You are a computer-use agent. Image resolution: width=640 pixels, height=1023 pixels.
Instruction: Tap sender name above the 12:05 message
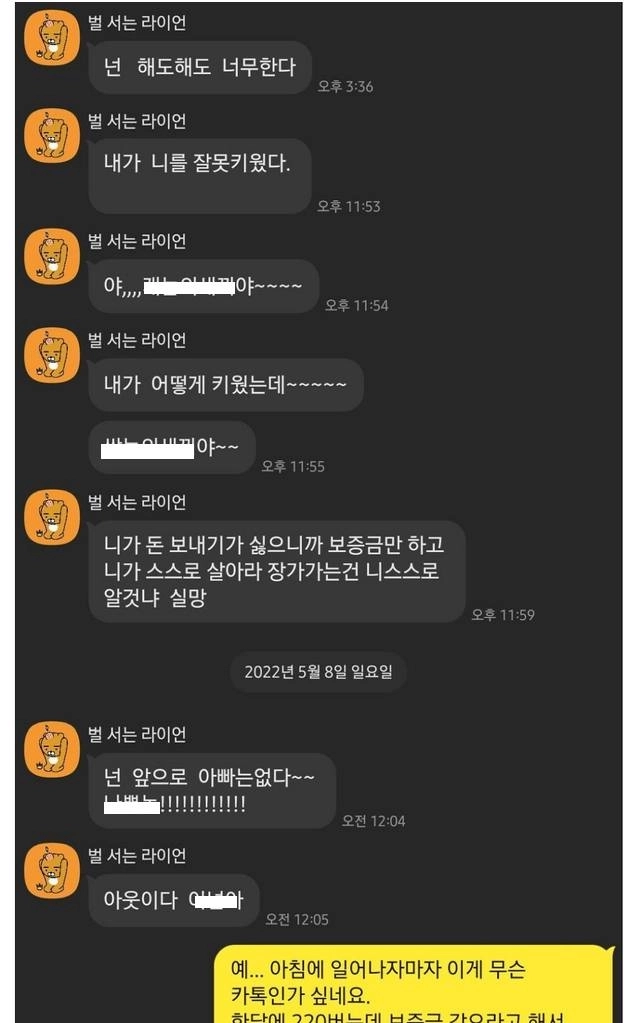click(x=137, y=855)
